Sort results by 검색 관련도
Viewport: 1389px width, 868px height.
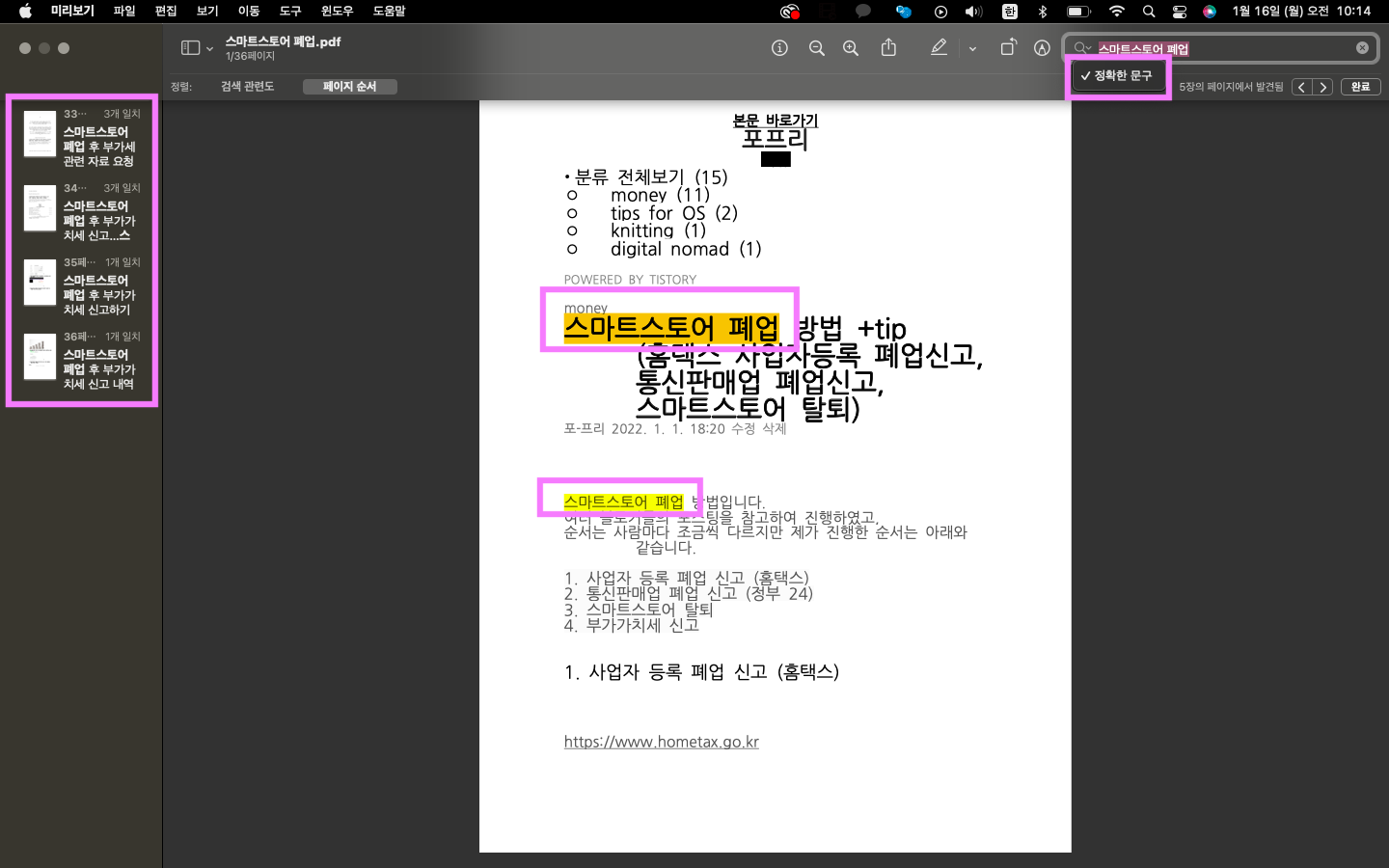point(247,87)
